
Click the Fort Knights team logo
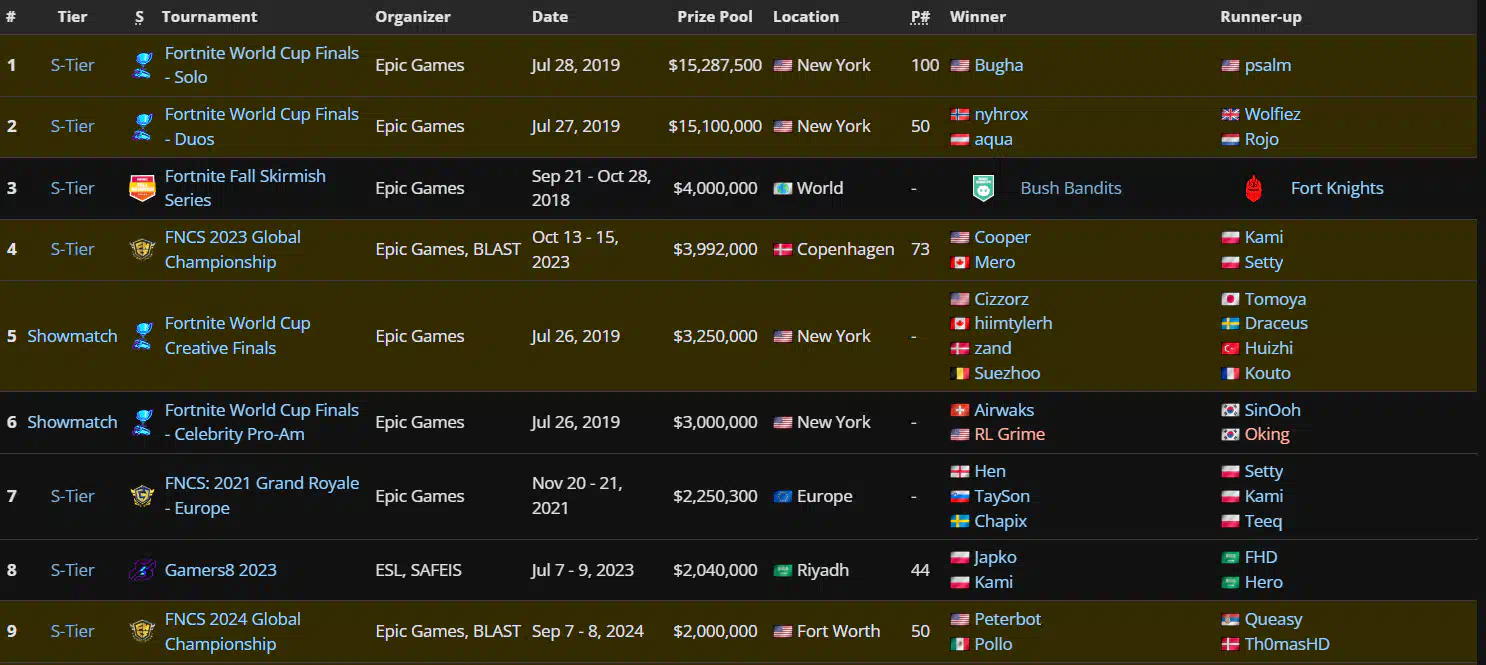[1254, 188]
